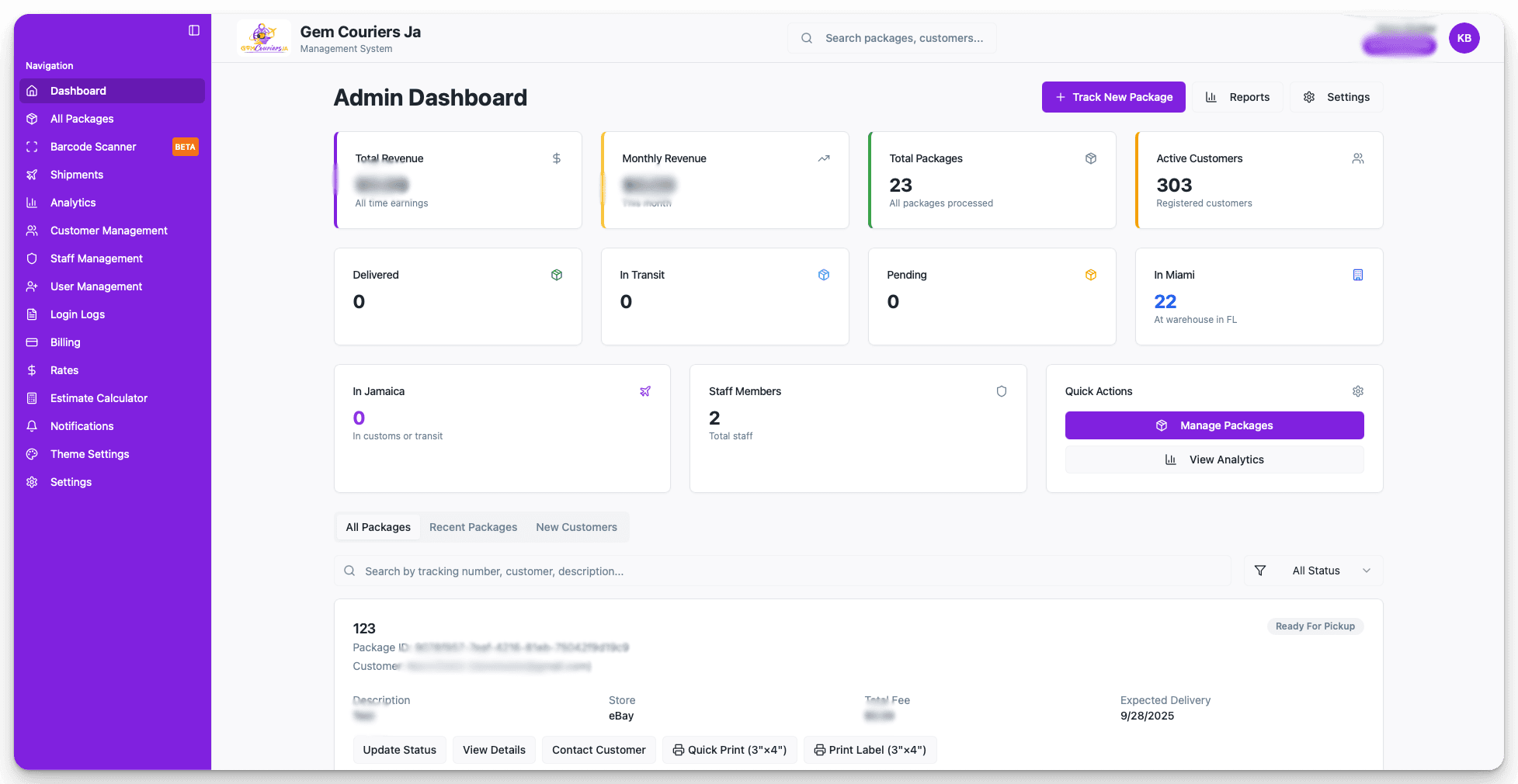Click the Gem Couriers Ja logo
Screen dimensions: 1518x784
click(263, 37)
